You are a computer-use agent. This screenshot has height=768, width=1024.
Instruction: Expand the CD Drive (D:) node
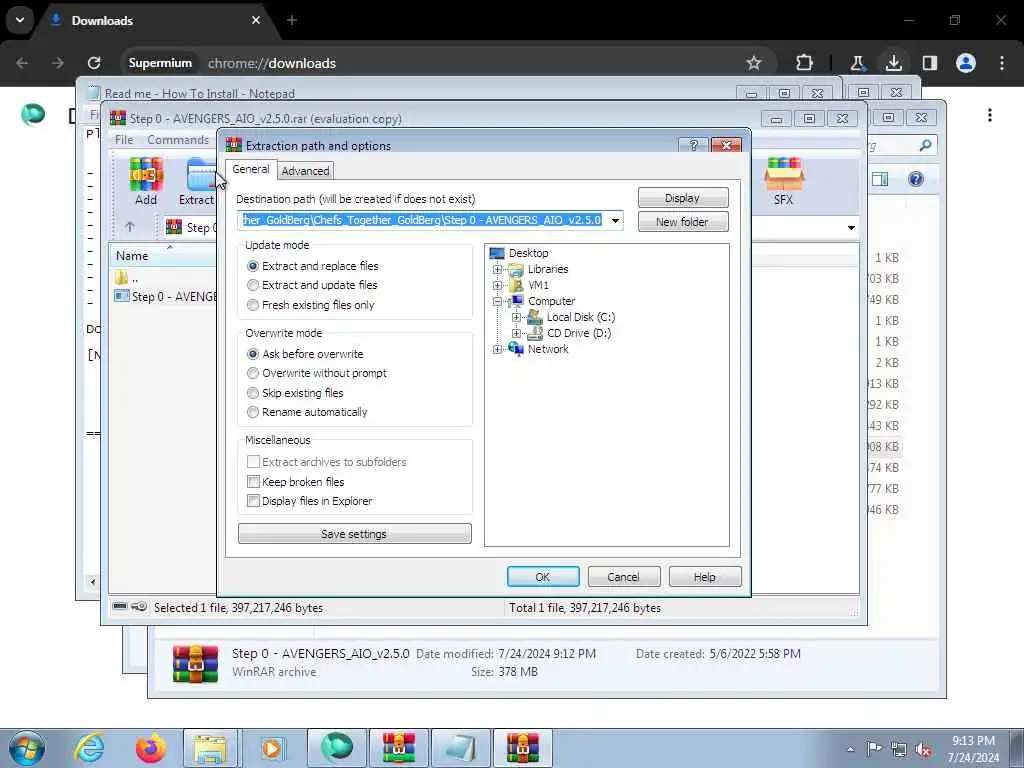517,333
